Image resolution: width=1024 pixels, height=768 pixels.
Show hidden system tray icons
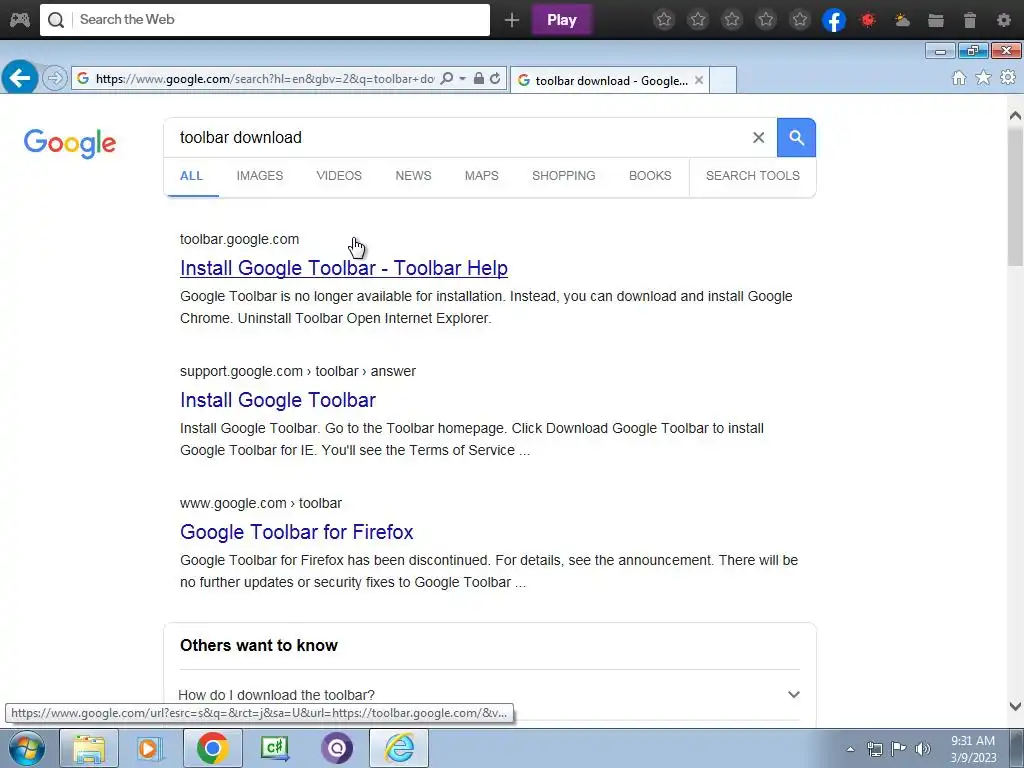(850, 749)
